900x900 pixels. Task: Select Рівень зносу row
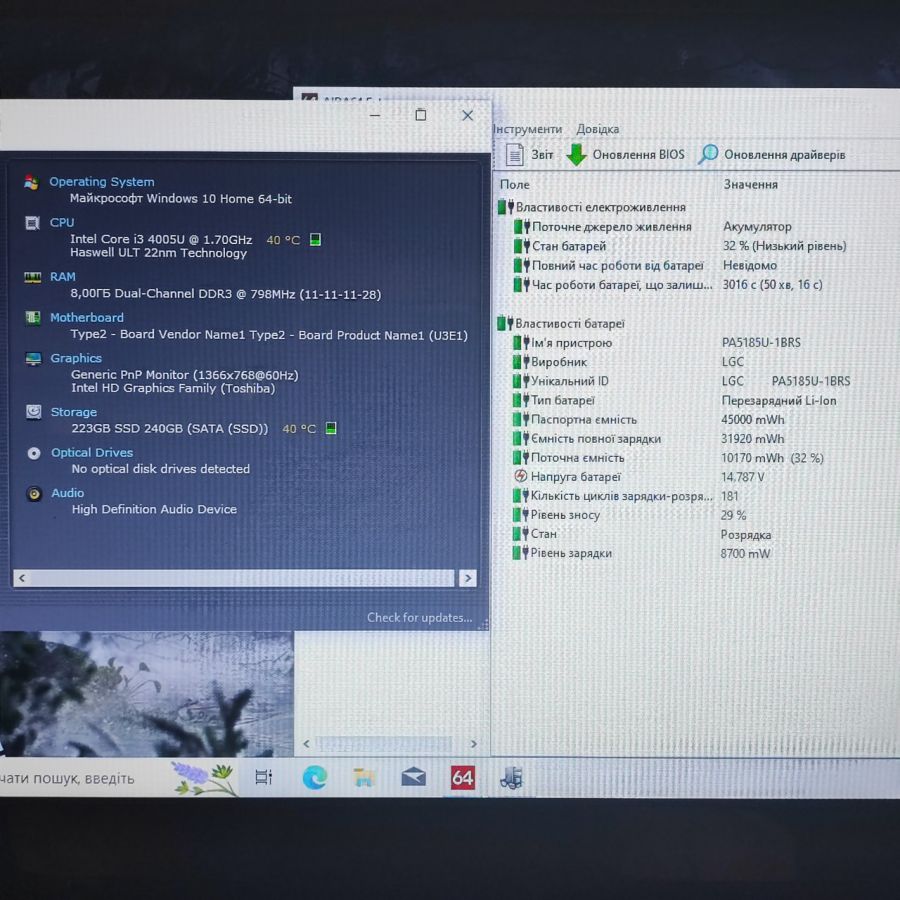point(630,515)
